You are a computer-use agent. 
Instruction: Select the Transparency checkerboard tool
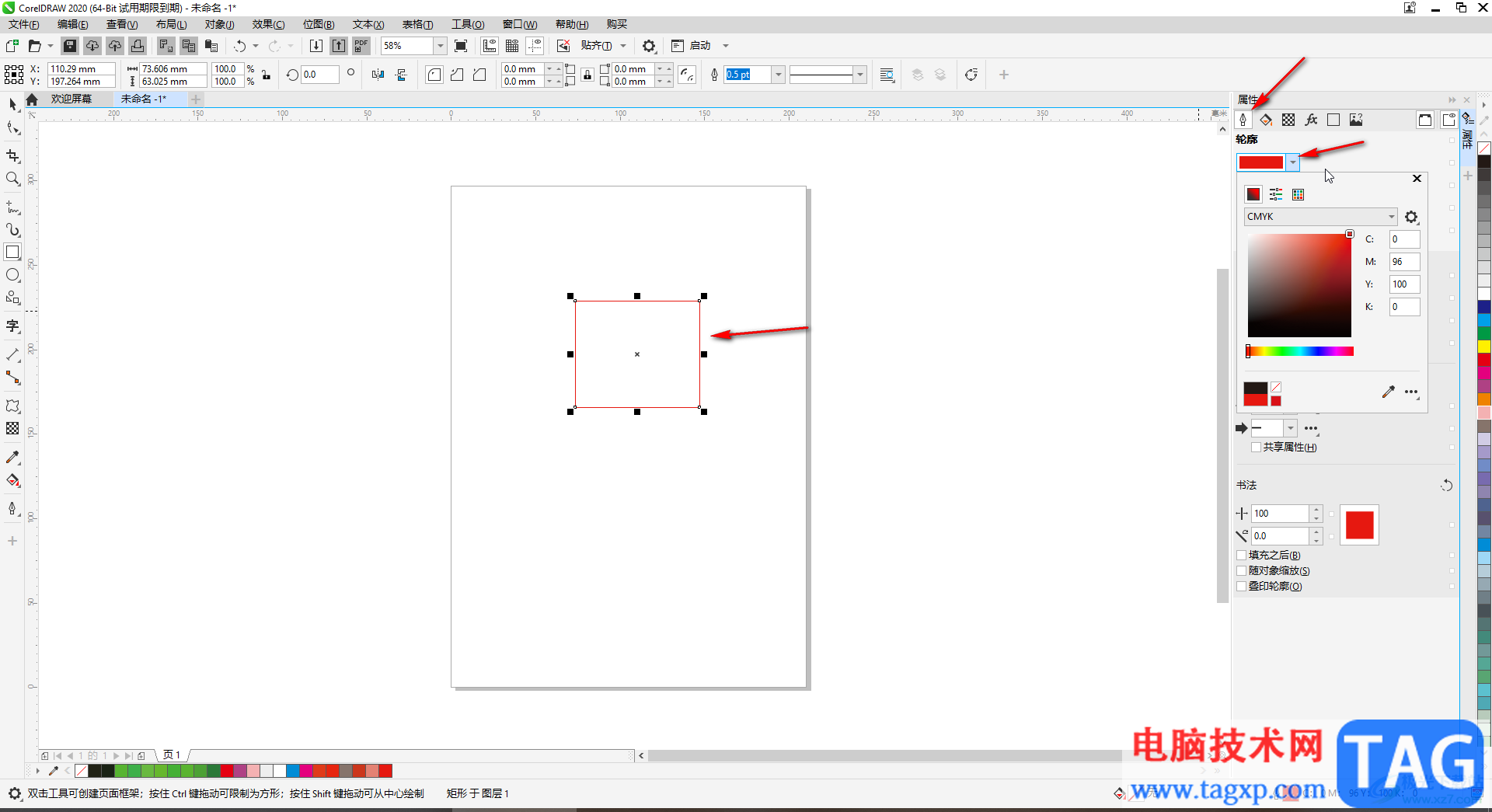(12, 428)
